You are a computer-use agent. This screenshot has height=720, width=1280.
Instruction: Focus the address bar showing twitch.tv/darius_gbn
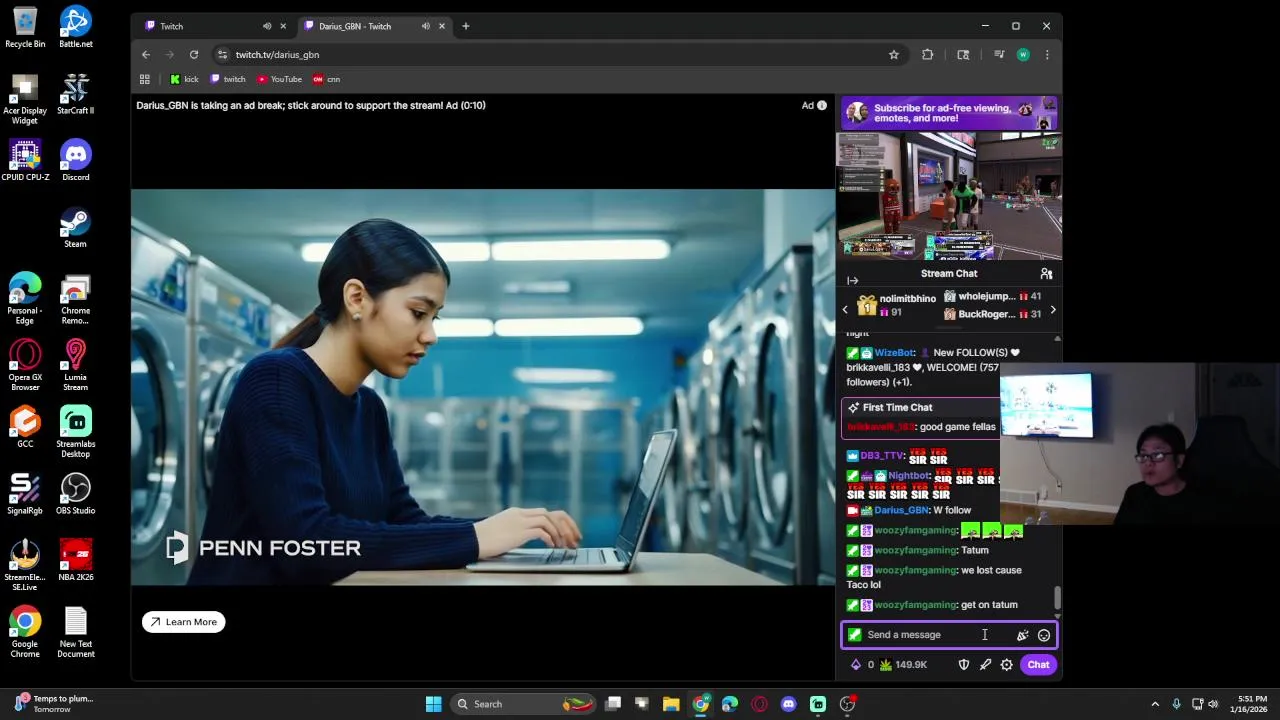[x=550, y=55]
